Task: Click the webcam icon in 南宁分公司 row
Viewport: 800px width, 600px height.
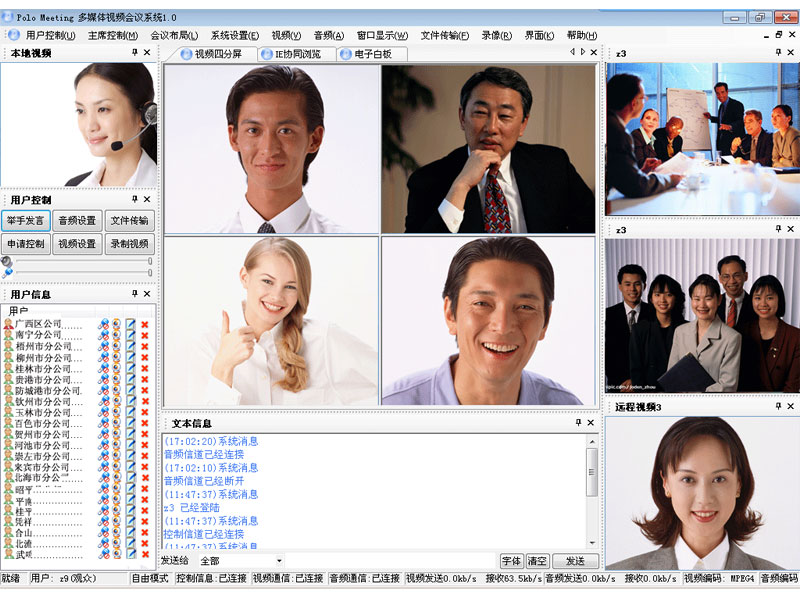Action: click(x=116, y=336)
